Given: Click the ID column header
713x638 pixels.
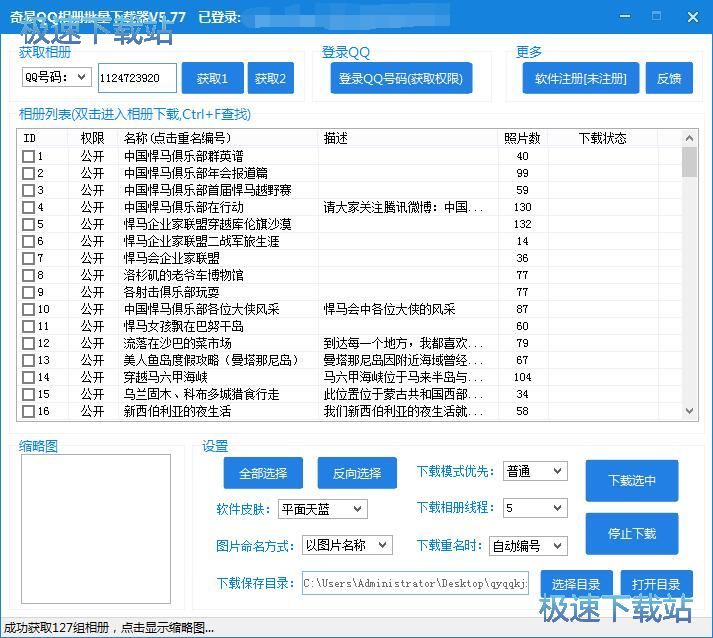Looking at the screenshot, I should [x=42, y=138].
